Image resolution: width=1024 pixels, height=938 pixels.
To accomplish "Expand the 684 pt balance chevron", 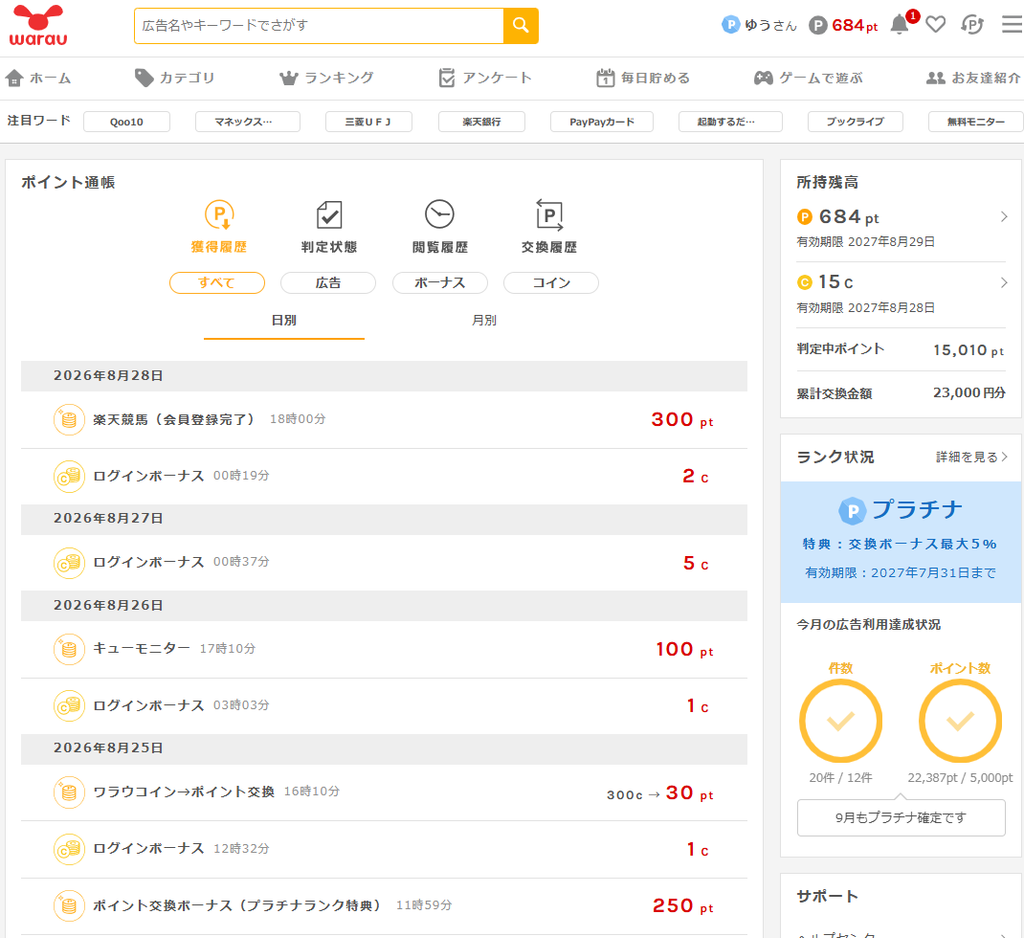I will click(1004, 217).
